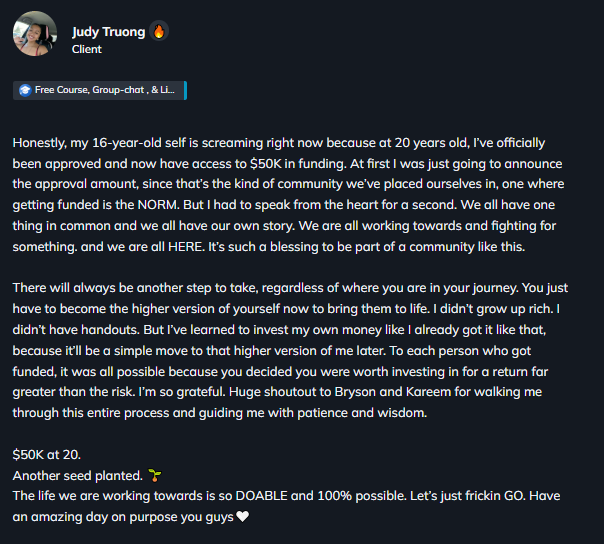Click the blue bar ending the tag
604x544 pixels.
186,90
